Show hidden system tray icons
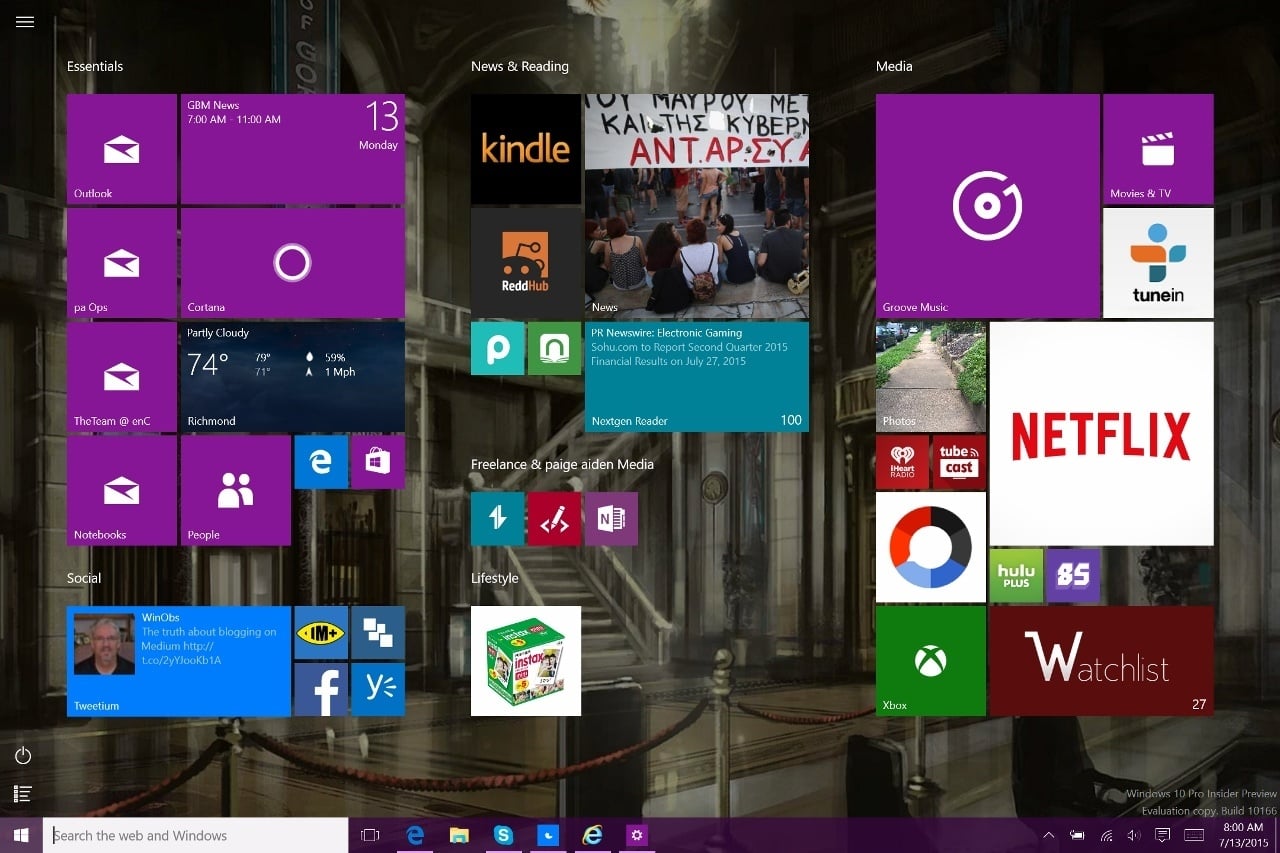Image resolution: width=1280 pixels, height=853 pixels. (1048, 835)
